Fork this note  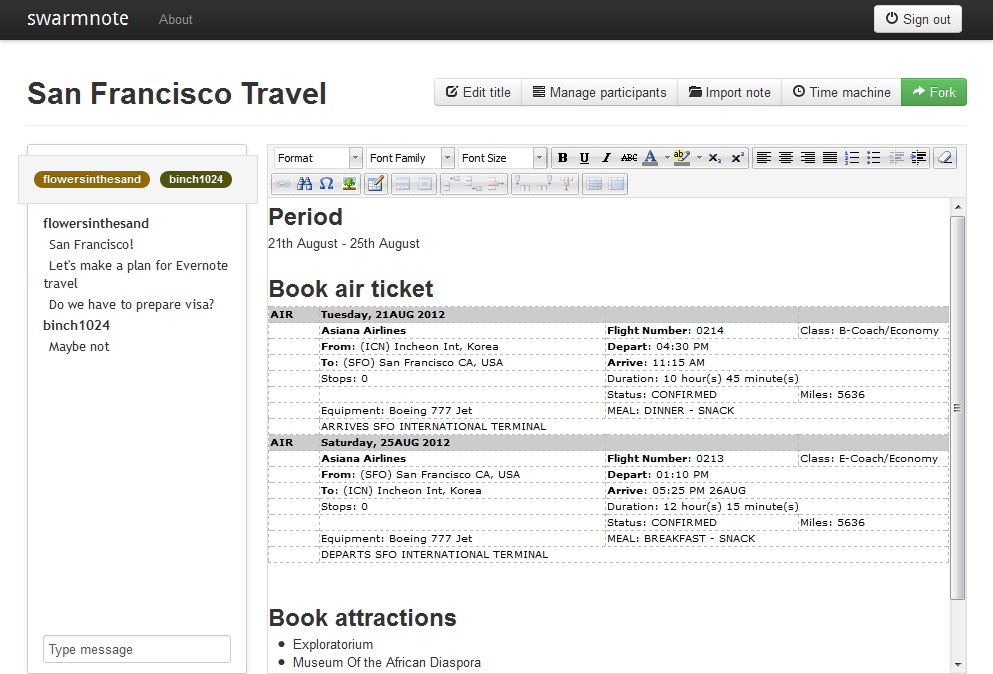pyautogui.click(x=933, y=92)
